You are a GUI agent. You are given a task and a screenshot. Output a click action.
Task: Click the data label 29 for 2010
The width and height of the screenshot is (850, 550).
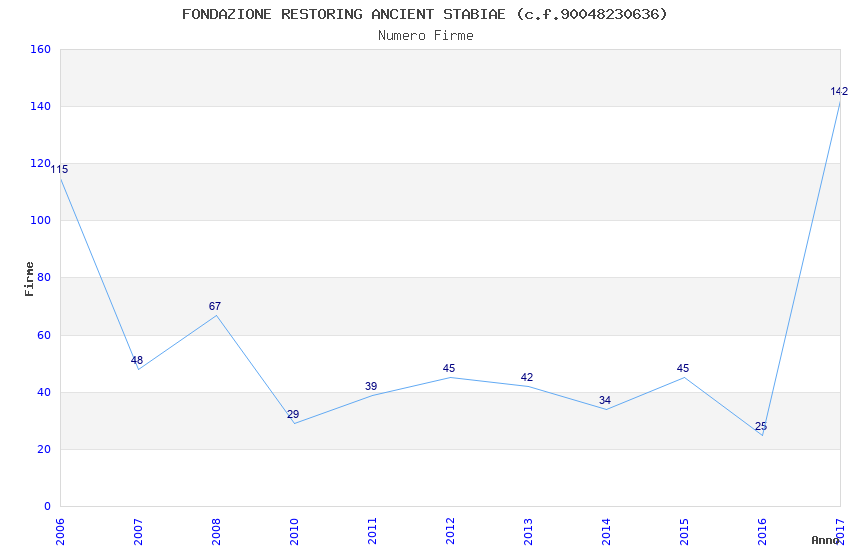293,414
